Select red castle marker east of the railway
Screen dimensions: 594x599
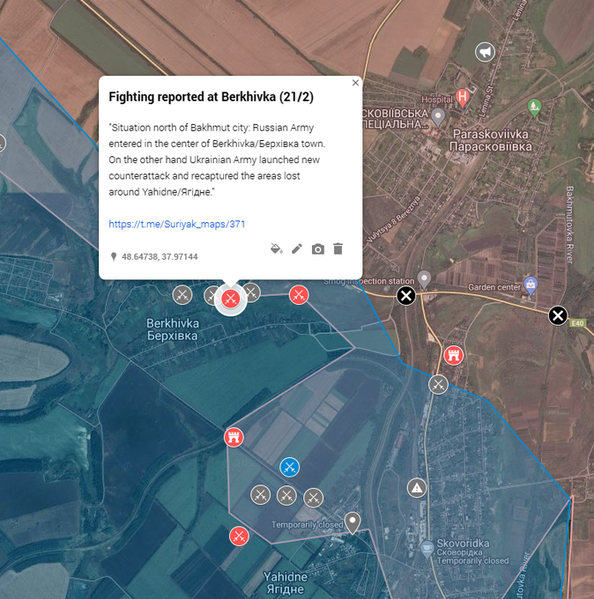pos(454,356)
